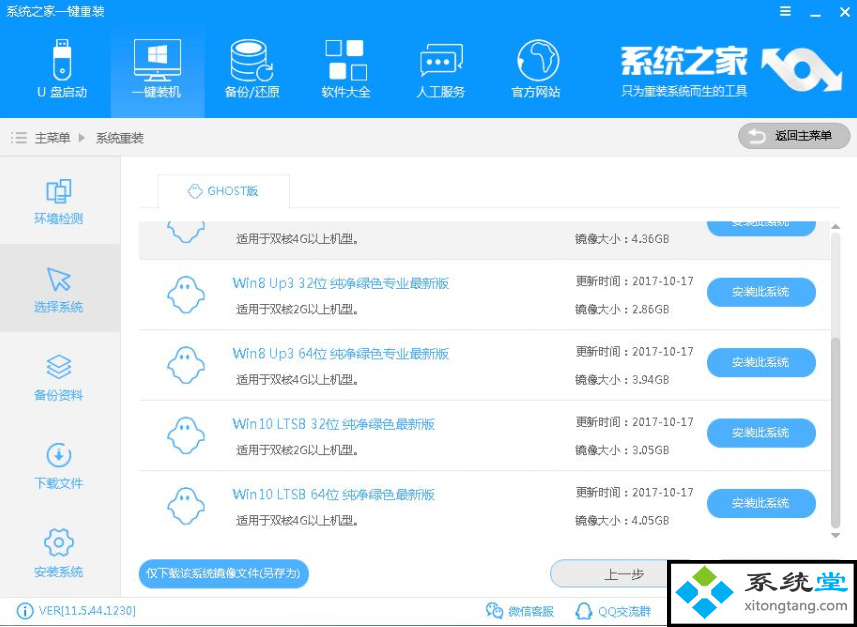Click the 镜像大小：4.05GB text
This screenshot has width=857, height=627.
pos(622,520)
